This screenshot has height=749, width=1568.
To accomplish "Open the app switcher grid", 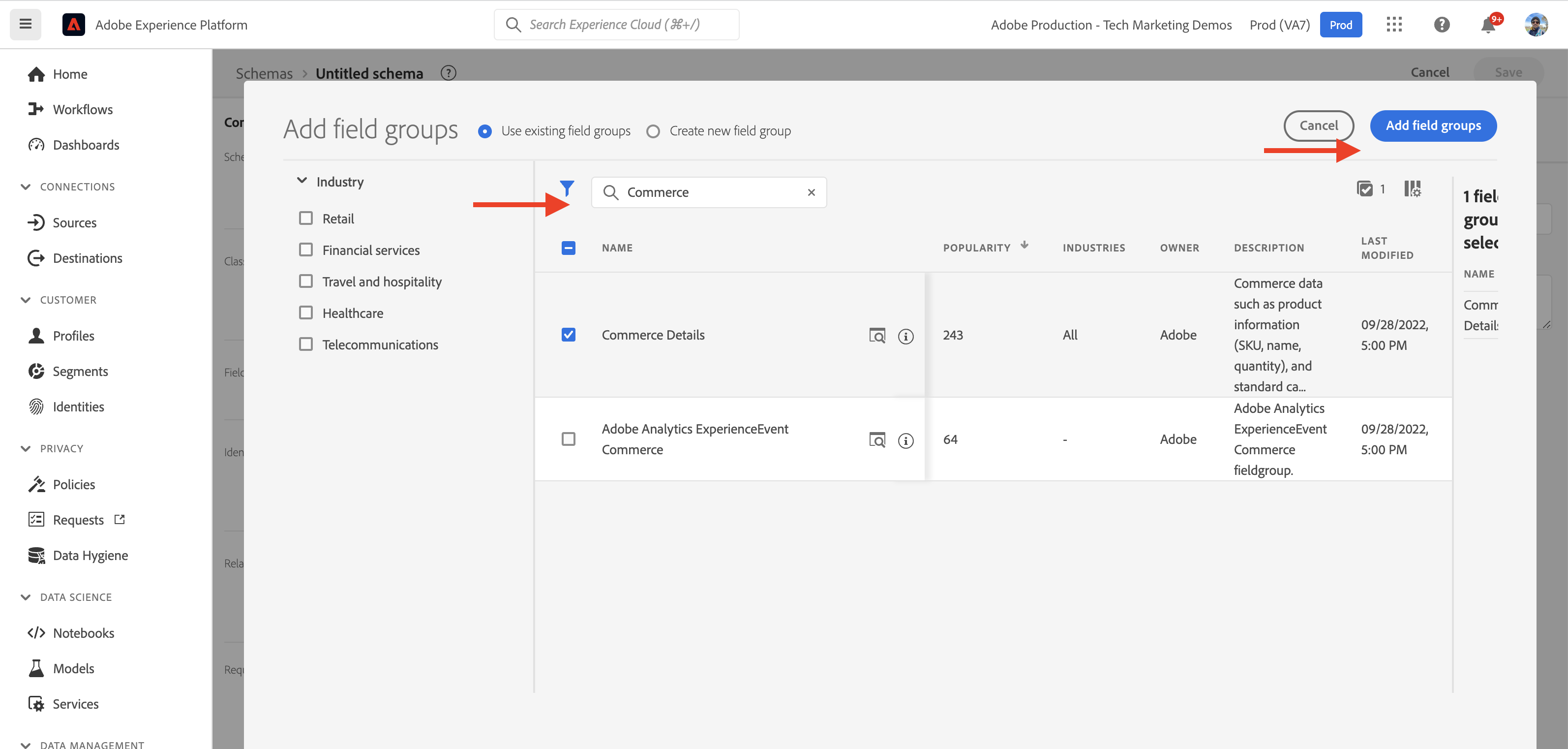I will pyautogui.click(x=1394, y=25).
